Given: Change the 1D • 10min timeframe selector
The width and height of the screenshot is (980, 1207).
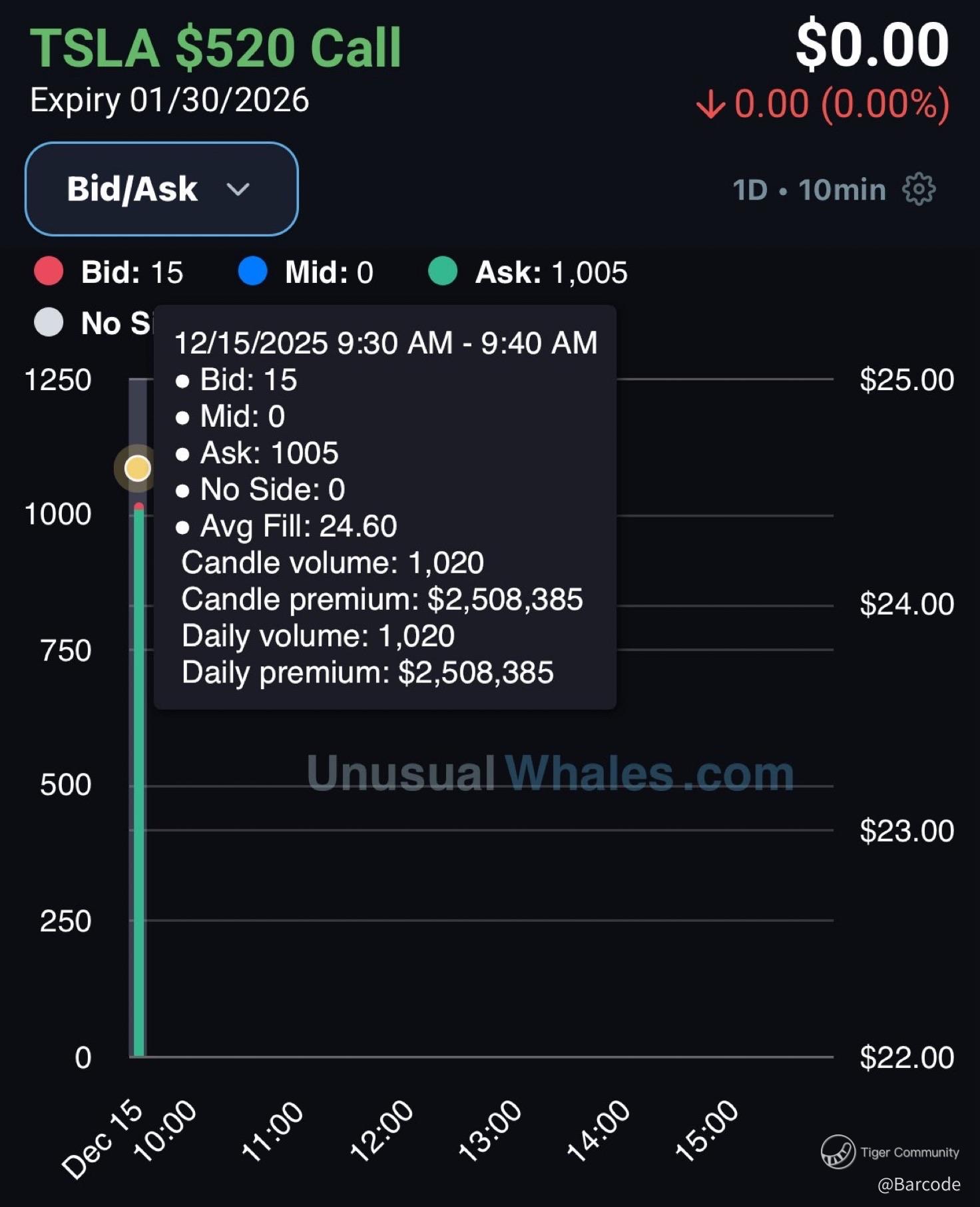Looking at the screenshot, I should 809,190.
